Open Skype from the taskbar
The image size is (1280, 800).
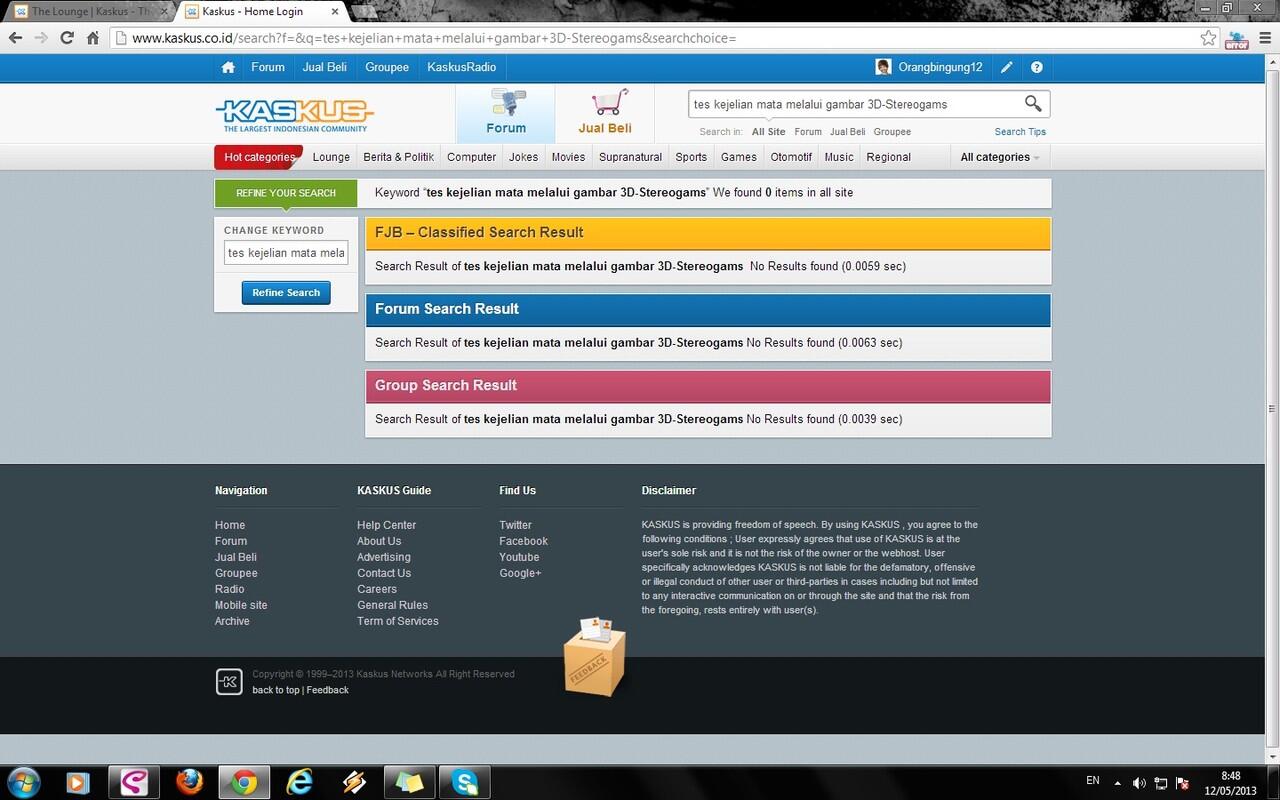464,781
